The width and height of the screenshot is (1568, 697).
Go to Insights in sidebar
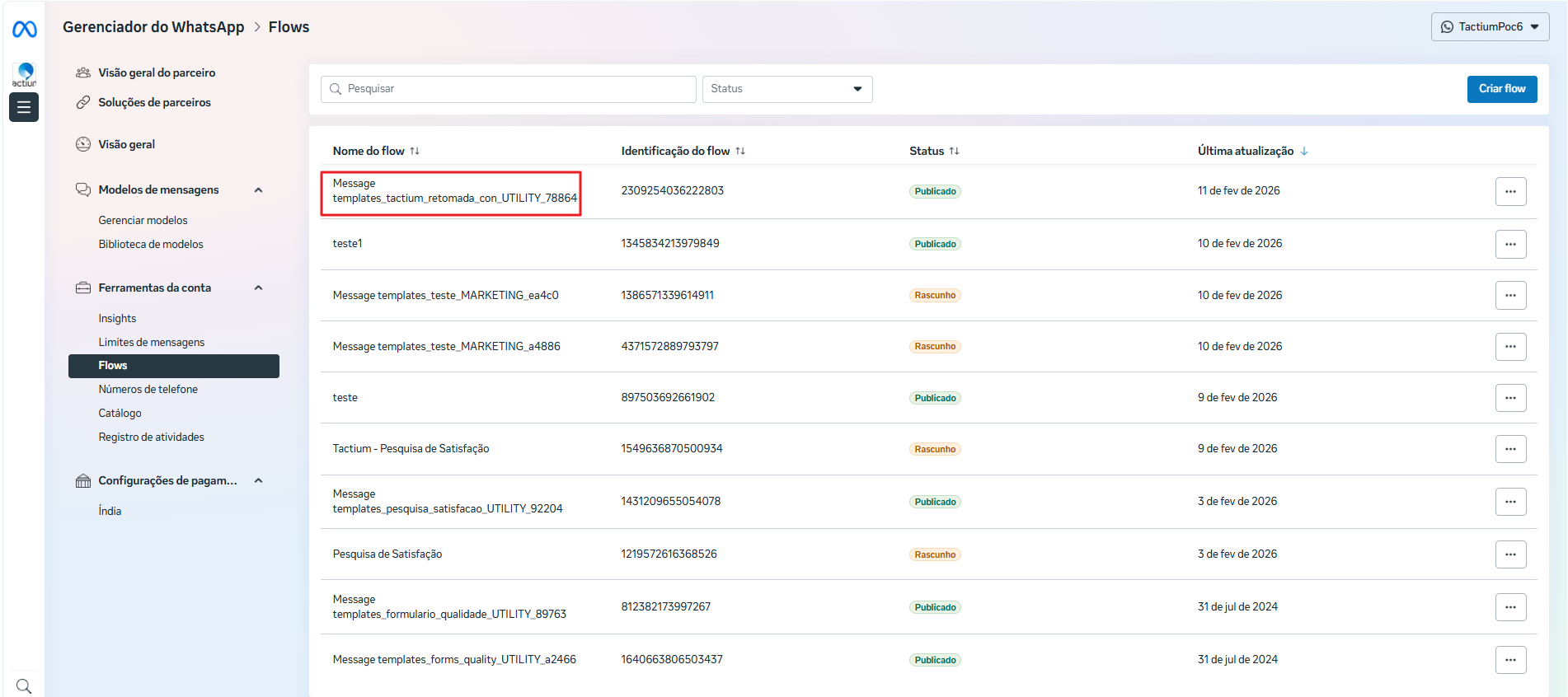tap(117, 319)
